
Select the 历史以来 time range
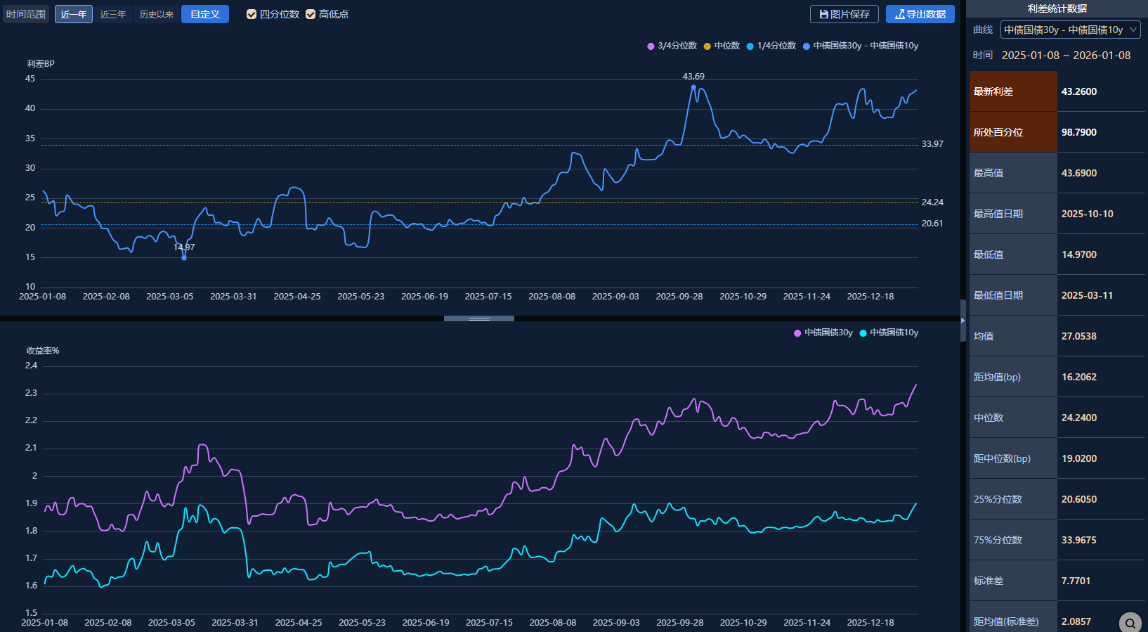pos(156,14)
